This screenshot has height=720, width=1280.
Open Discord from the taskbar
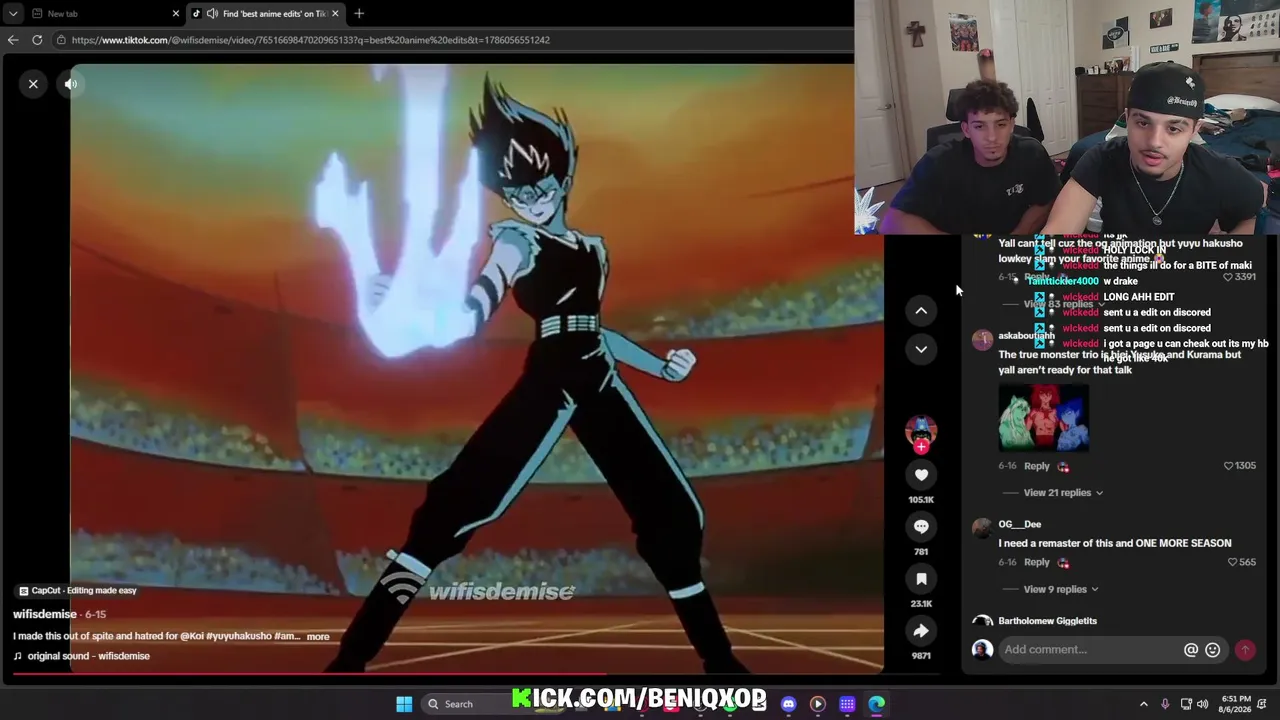788,704
